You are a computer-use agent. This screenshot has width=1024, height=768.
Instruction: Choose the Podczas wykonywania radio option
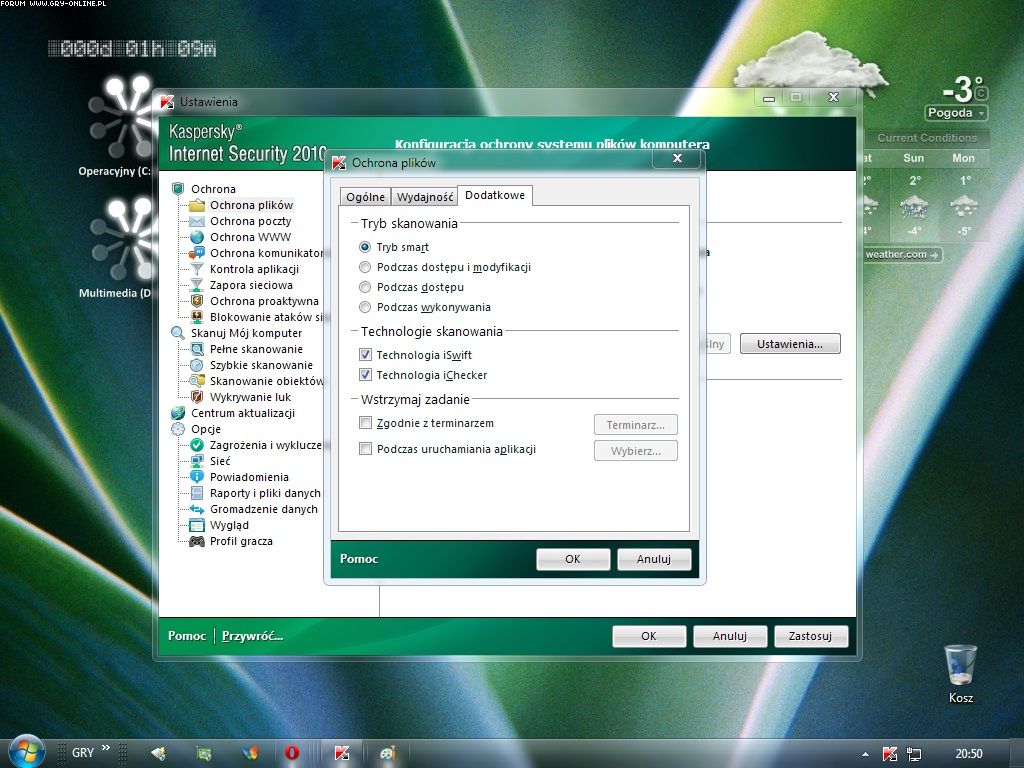point(365,307)
